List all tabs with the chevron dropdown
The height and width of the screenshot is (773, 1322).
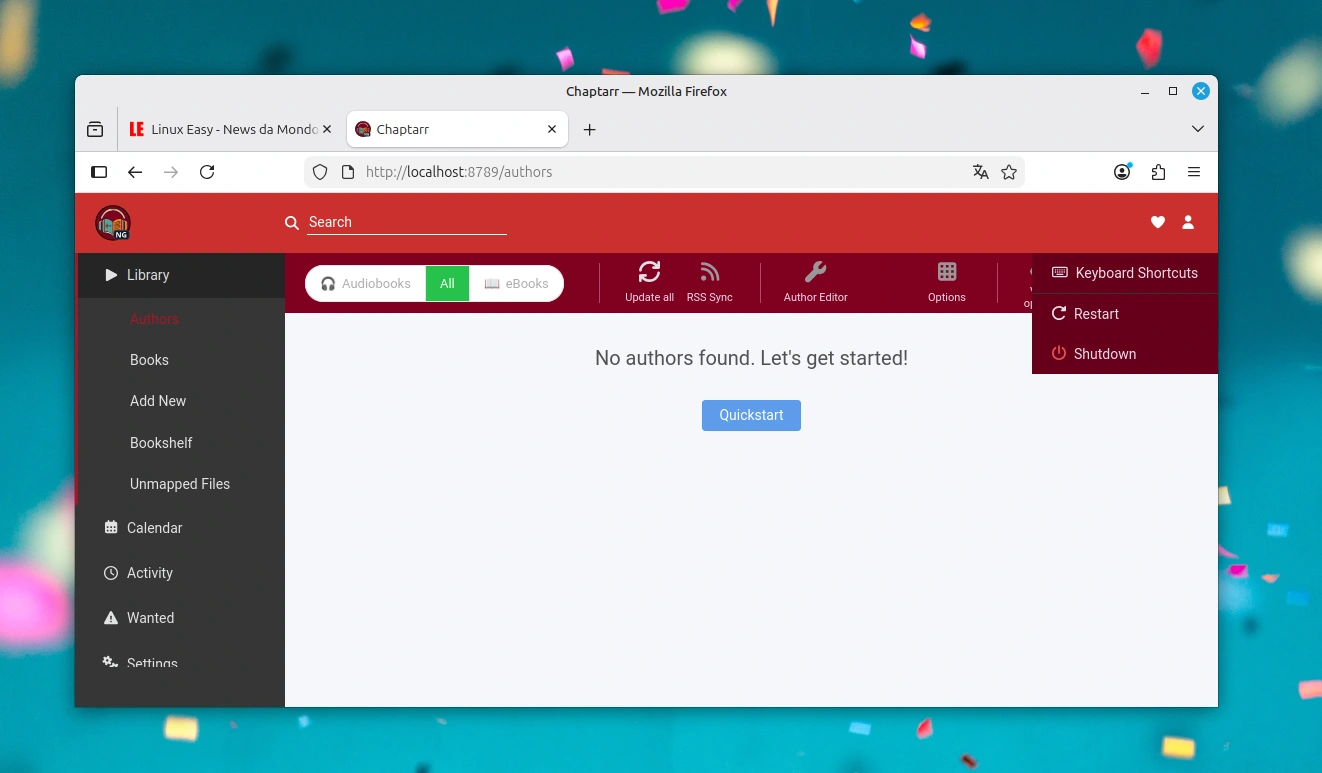pos(1198,129)
